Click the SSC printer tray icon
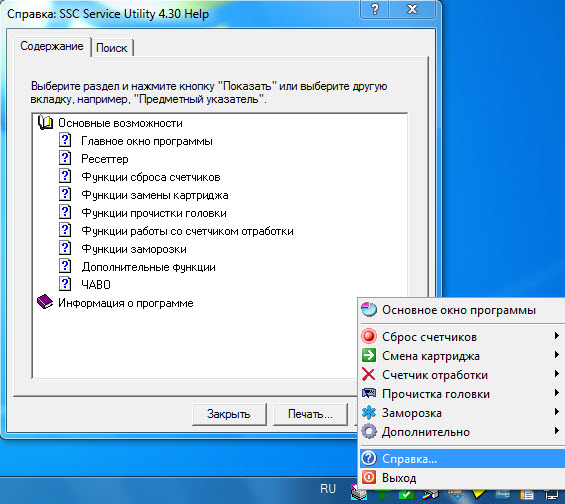The width and height of the screenshot is (565, 504). coord(358,492)
